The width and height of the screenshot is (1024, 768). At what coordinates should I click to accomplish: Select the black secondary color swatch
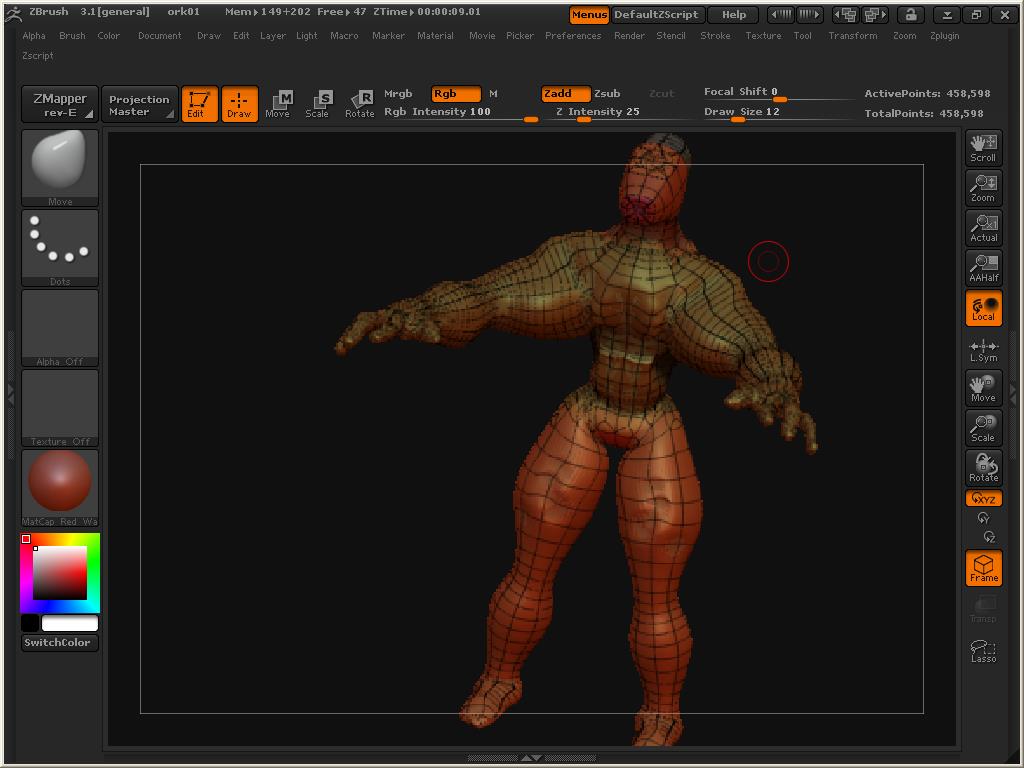[x=30, y=623]
